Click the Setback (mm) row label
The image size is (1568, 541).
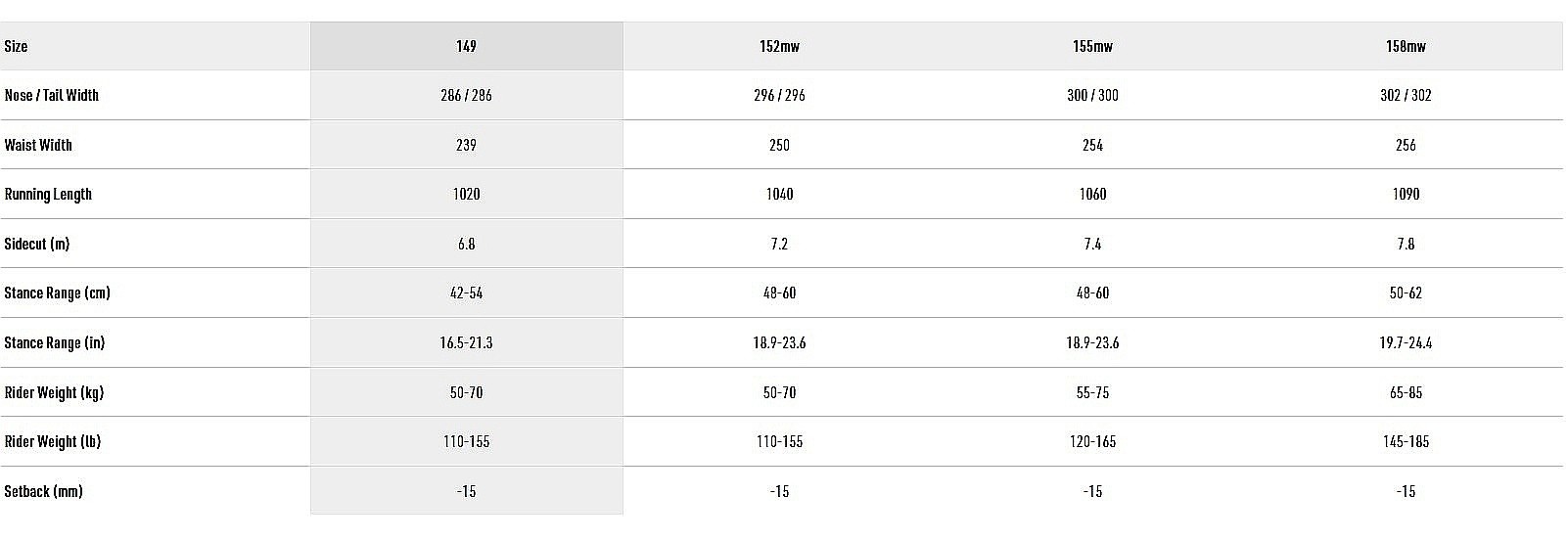[x=43, y=491]
